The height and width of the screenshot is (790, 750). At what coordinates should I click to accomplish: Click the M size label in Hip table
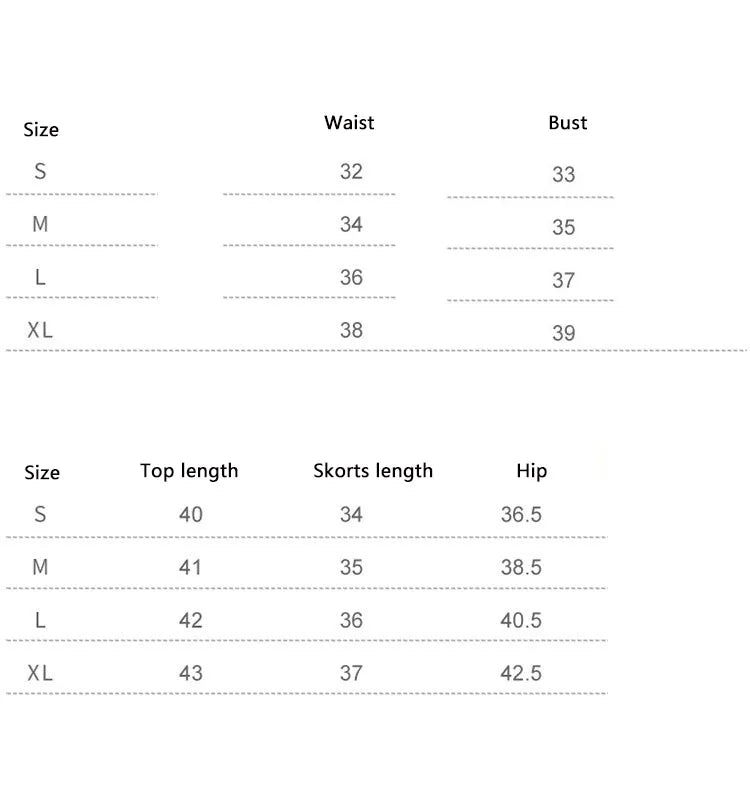[x=40, y=568]
